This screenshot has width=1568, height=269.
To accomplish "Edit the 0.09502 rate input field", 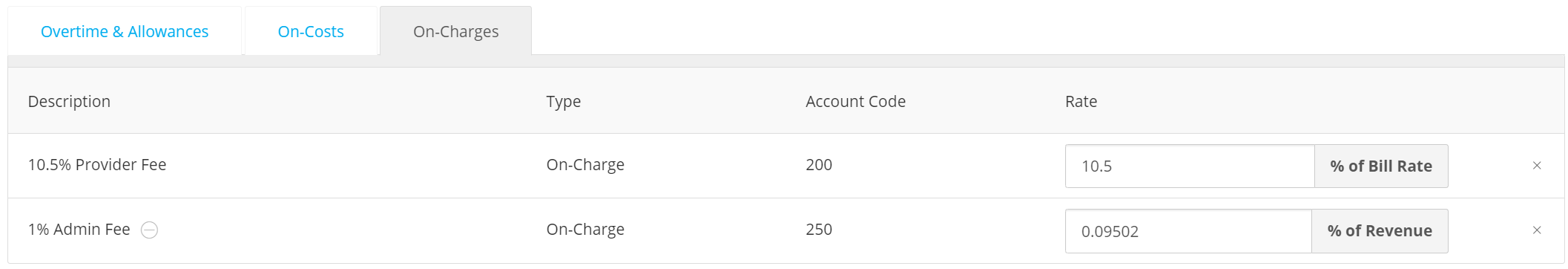I will pos(1188,231).
